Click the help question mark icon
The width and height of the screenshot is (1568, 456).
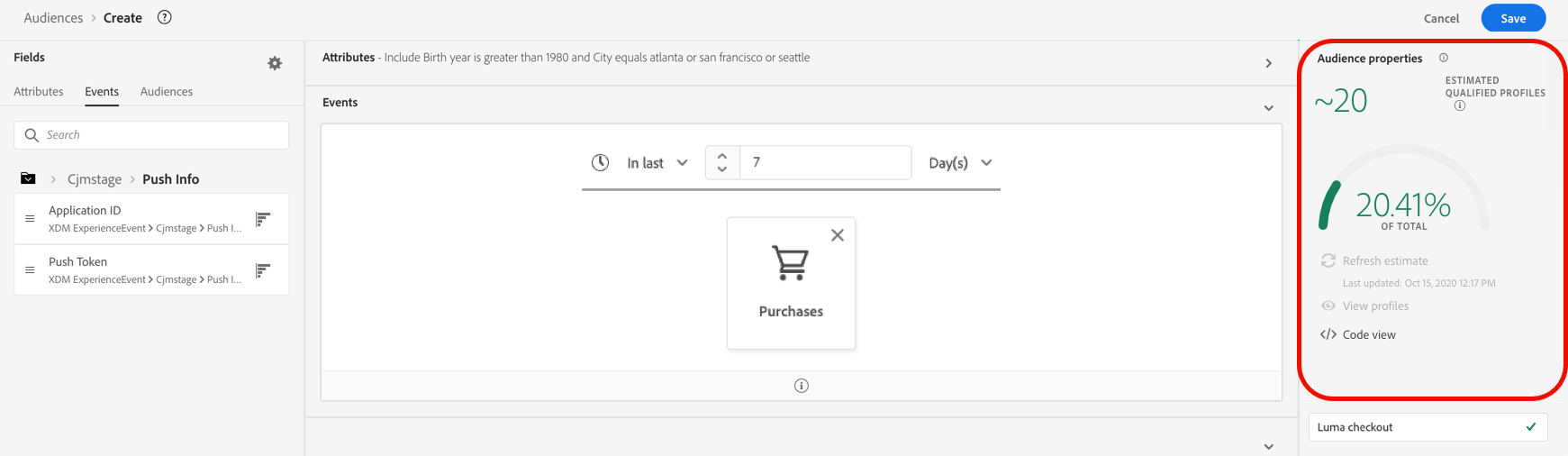point(165,17)
